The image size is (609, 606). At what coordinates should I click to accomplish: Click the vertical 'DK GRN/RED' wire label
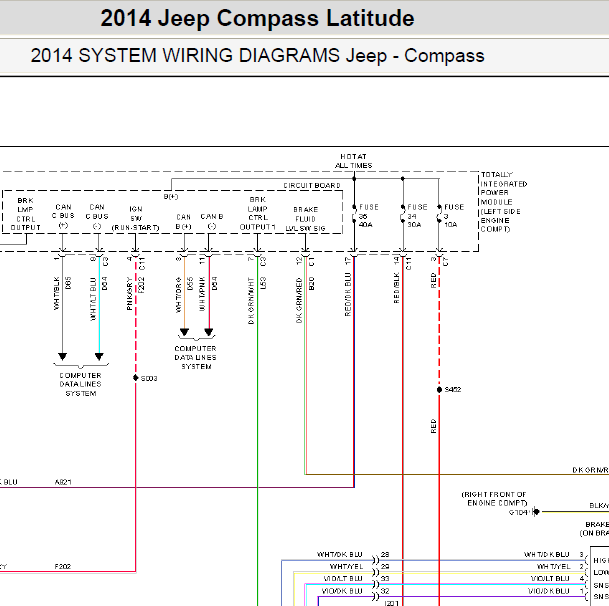[299, 300]
